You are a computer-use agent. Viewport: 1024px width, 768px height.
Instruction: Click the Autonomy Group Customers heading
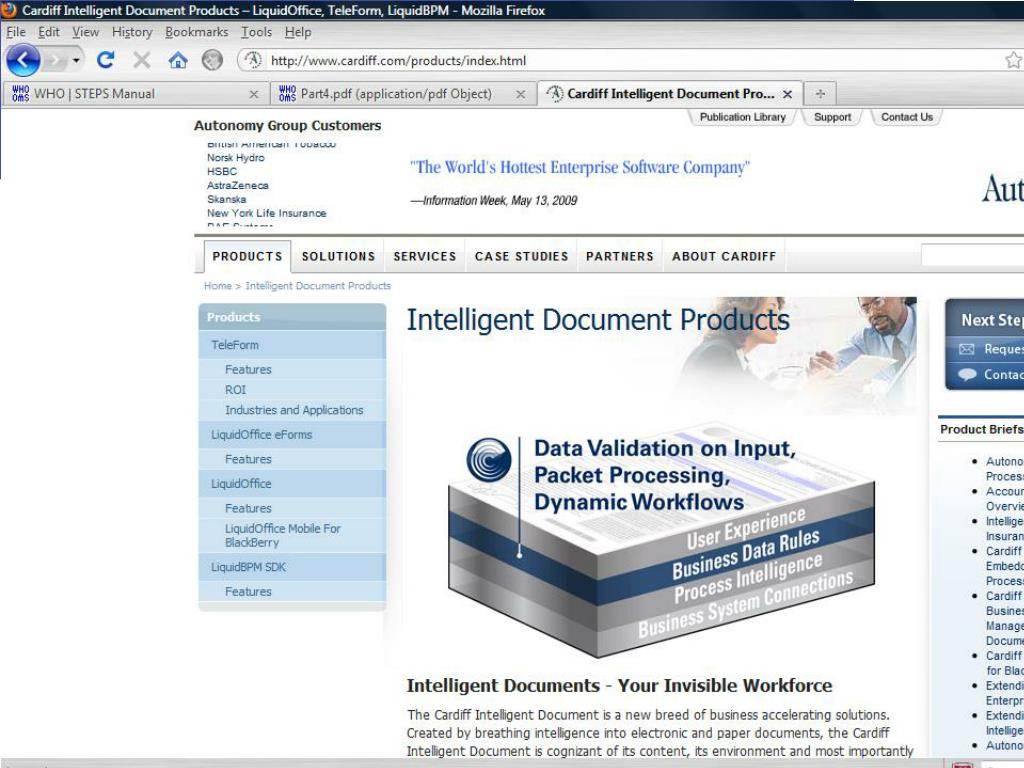287,125
